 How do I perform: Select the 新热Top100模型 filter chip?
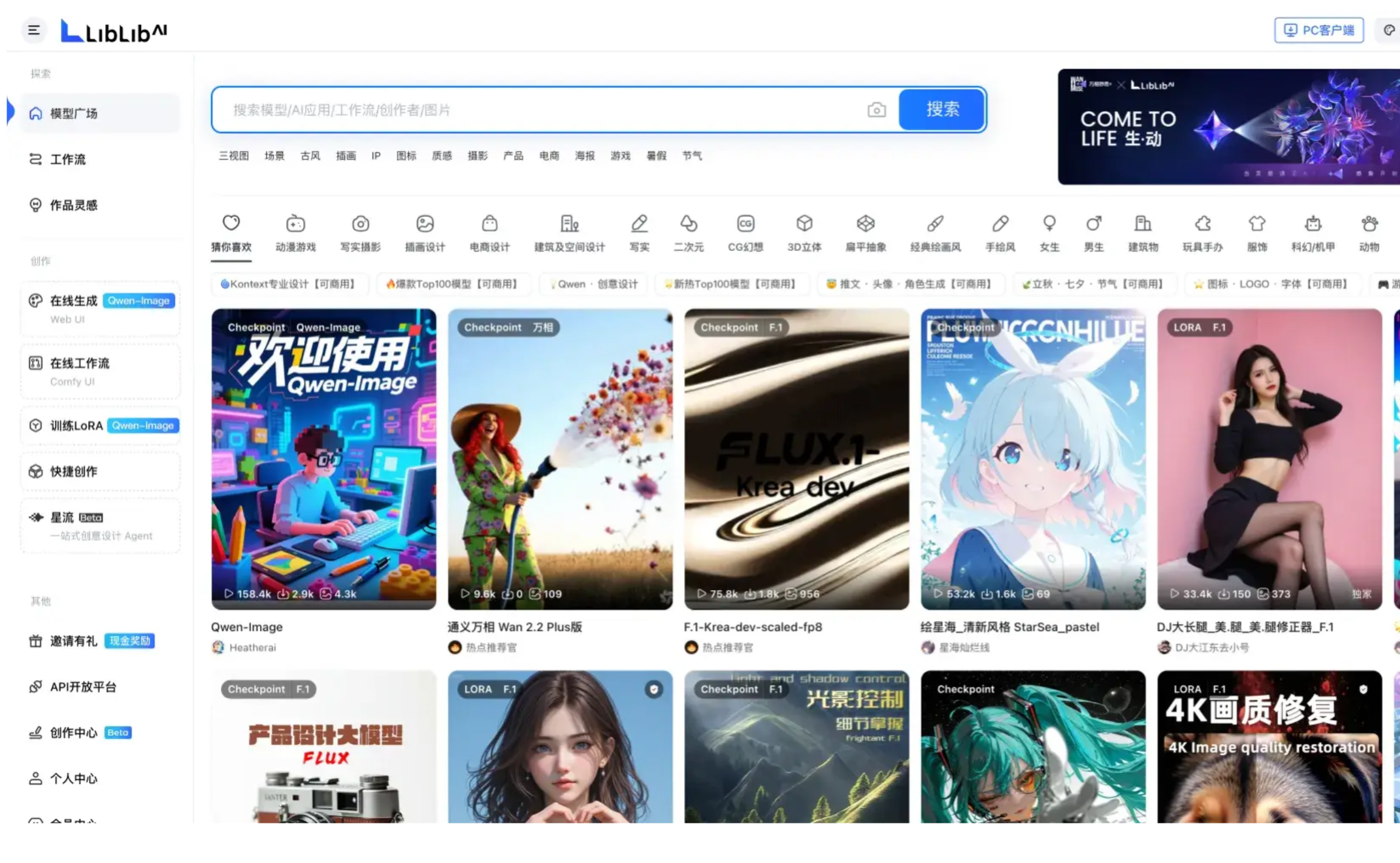click(x=731, y=284)
